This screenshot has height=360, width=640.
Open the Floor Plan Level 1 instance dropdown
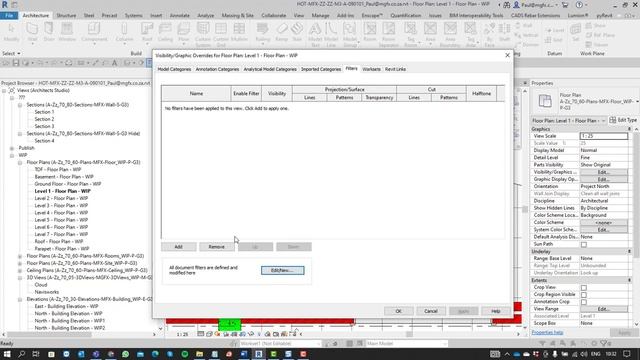pos(603,121)
